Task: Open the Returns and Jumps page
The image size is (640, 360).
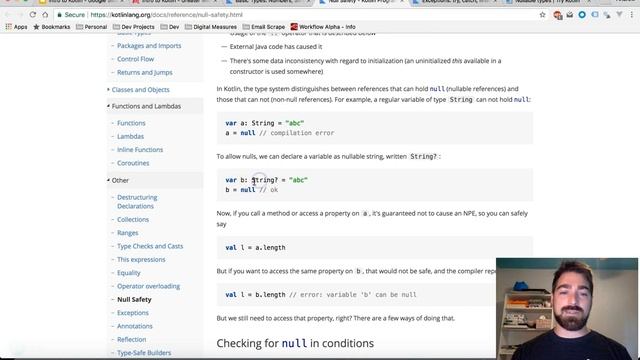Action: [144, 73]
